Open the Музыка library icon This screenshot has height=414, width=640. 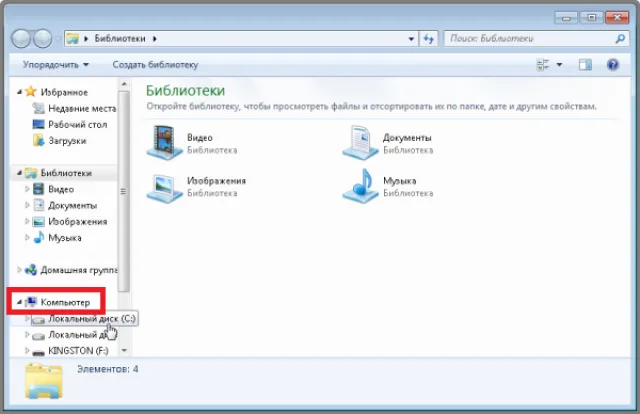click(360, 186)
